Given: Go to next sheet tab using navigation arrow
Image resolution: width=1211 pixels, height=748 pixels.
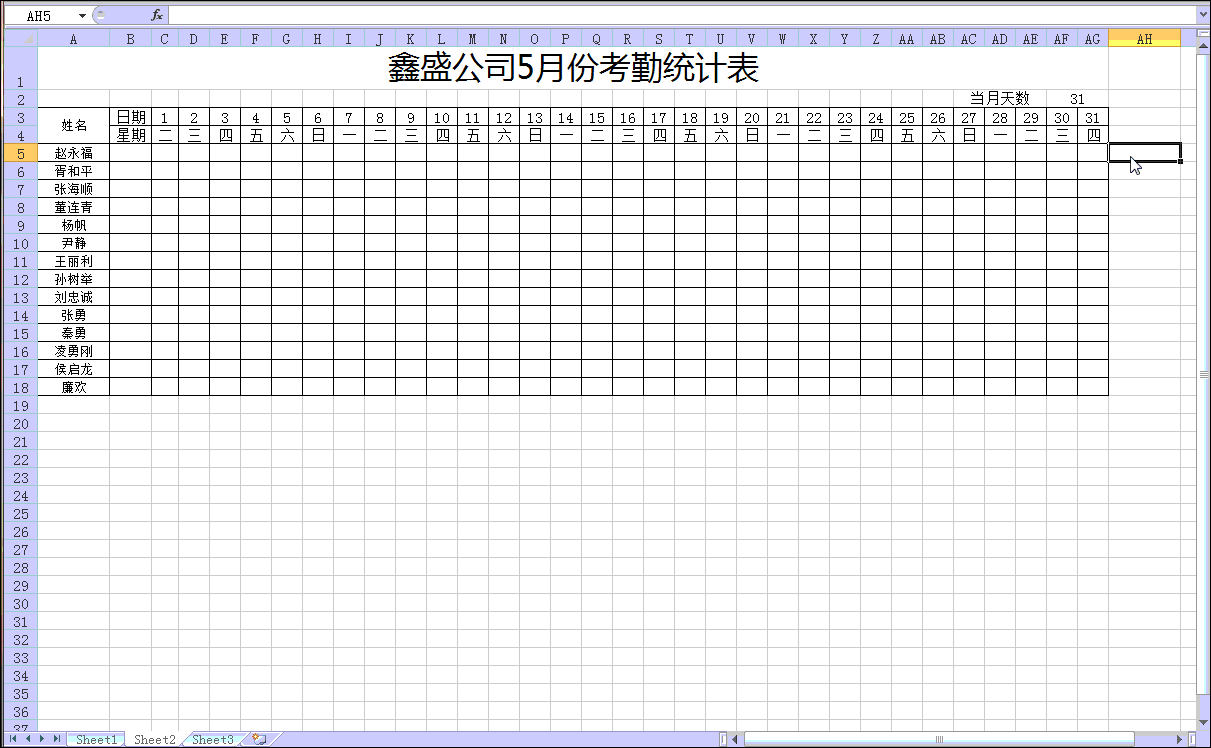Looking at the screenshot, I should coord(42,739).
